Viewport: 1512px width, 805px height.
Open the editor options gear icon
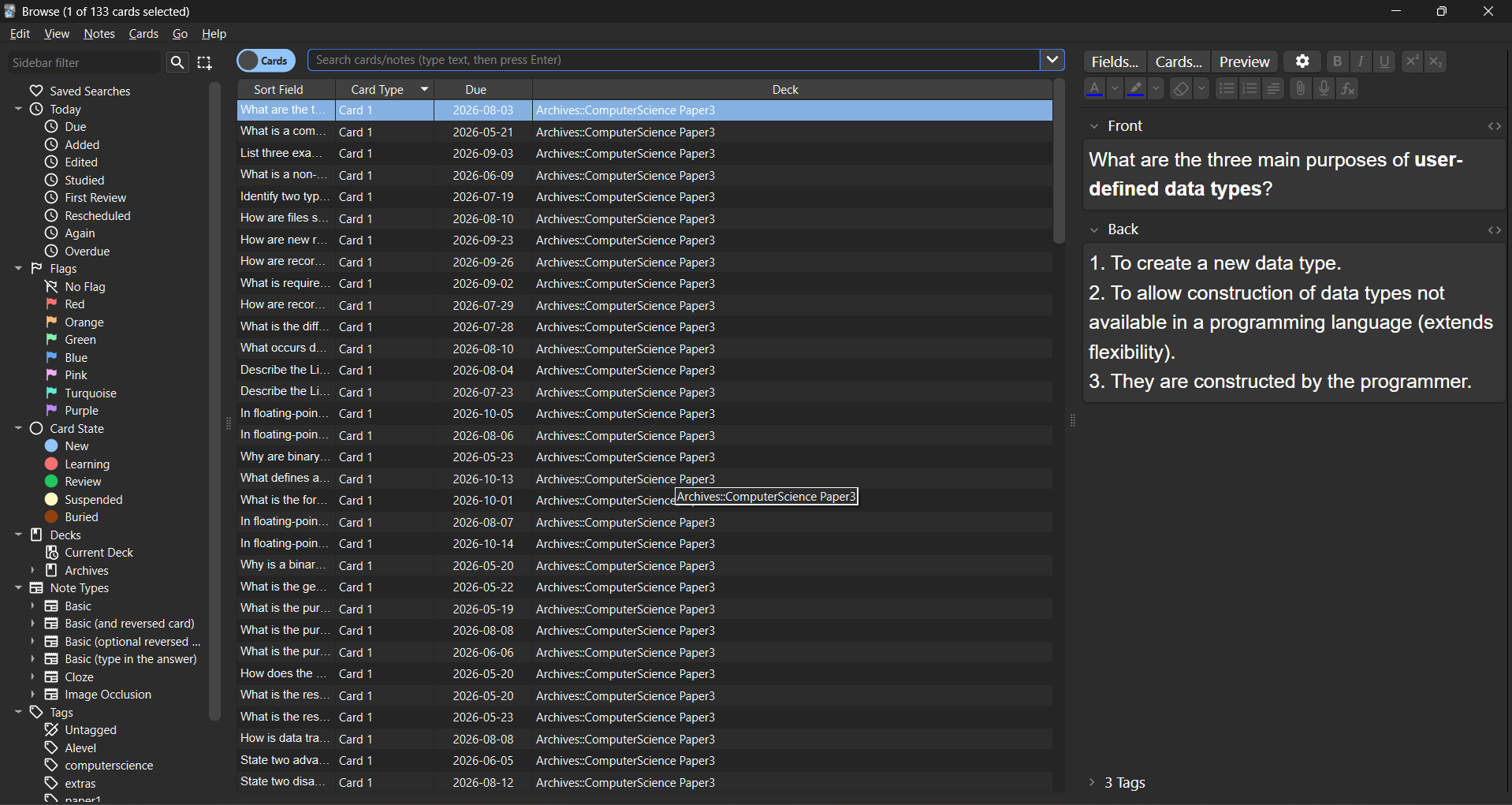(x=1302, y=61)
